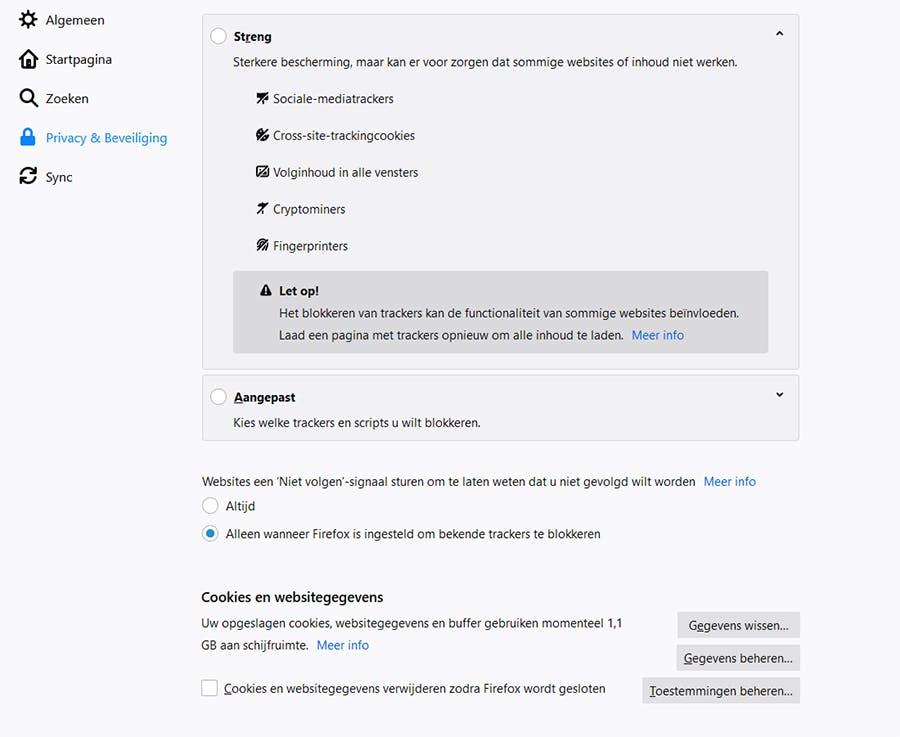
Task: Click the Sync arrows icon
Action: (28, 177)
